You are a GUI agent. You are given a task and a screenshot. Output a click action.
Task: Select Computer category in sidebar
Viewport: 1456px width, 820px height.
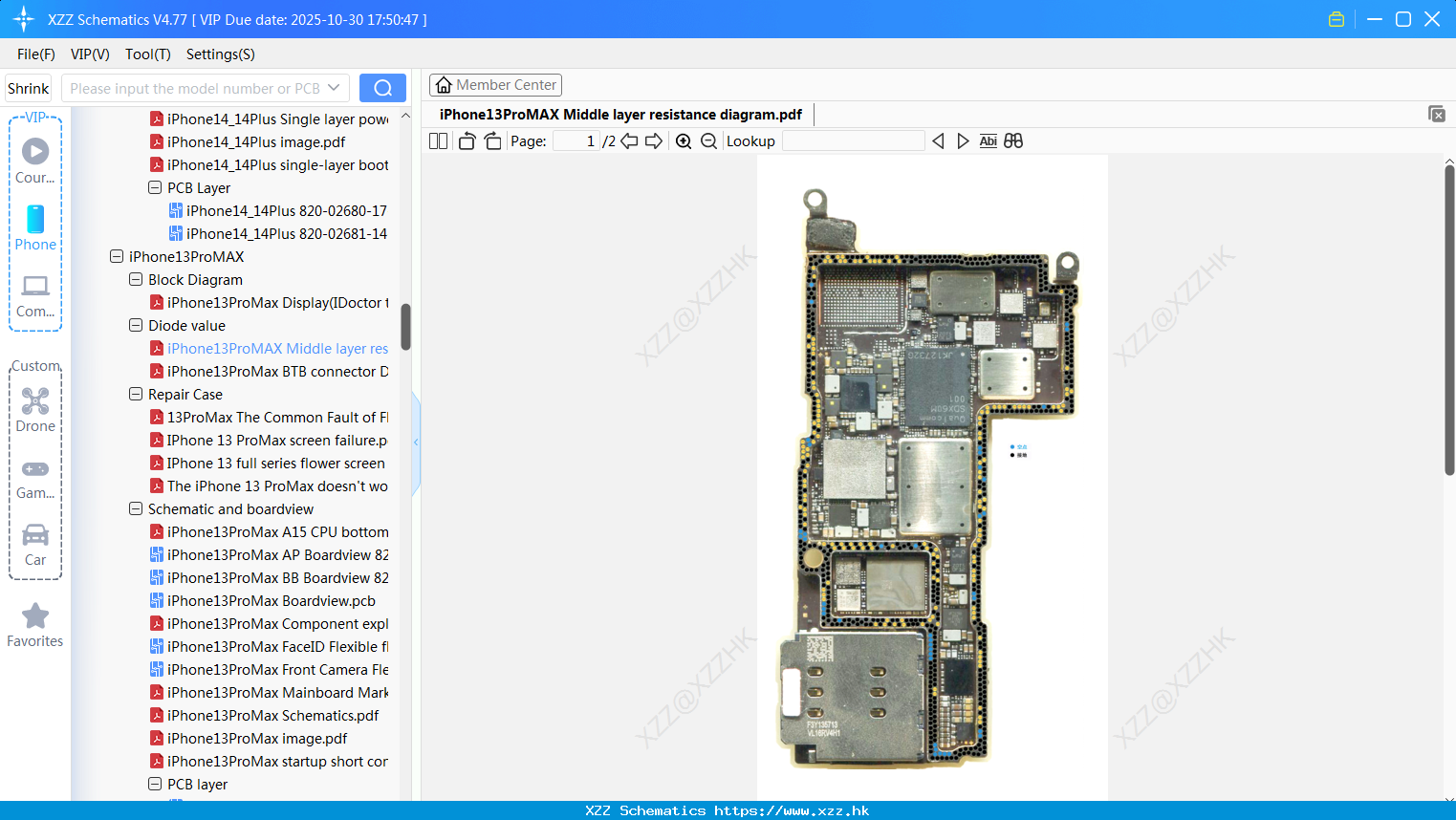click(35, 296)
